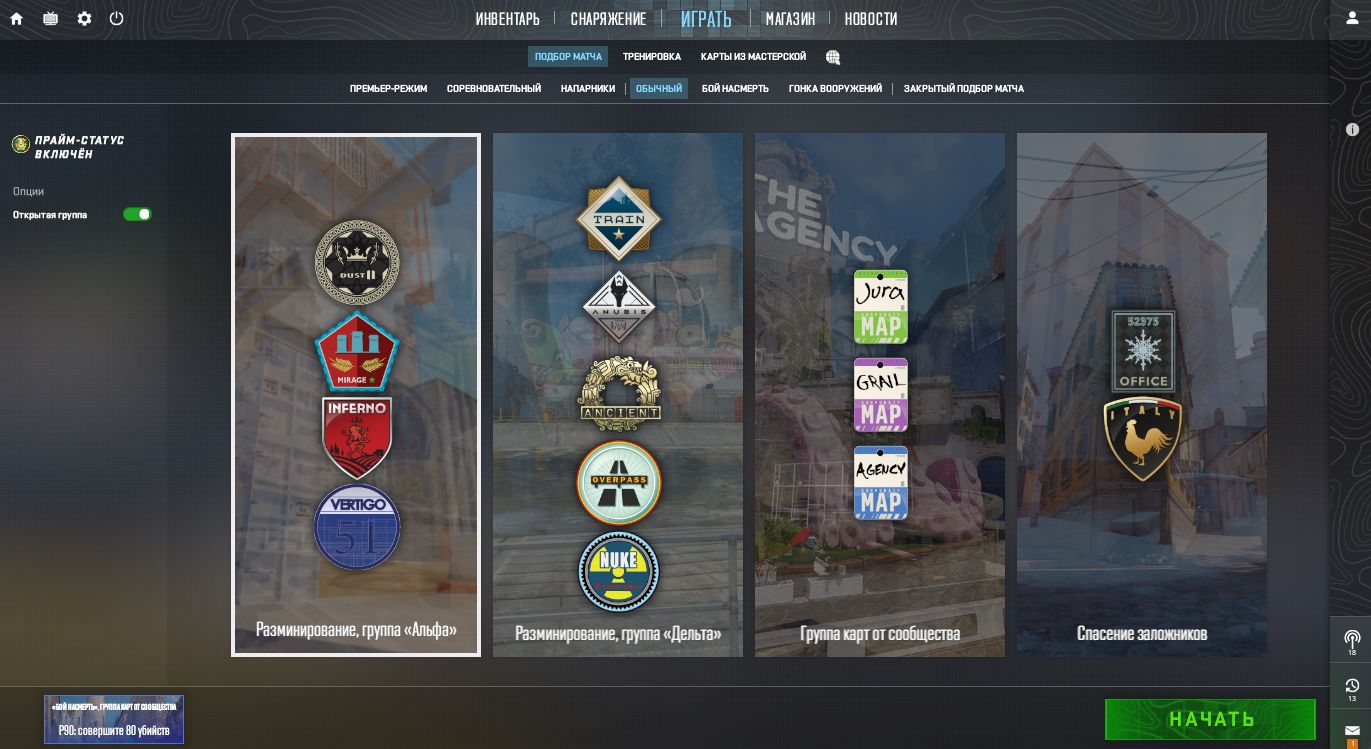Click the Home icon in top bar
Viewport: 1371px width, 749px height.
point(16,19)
